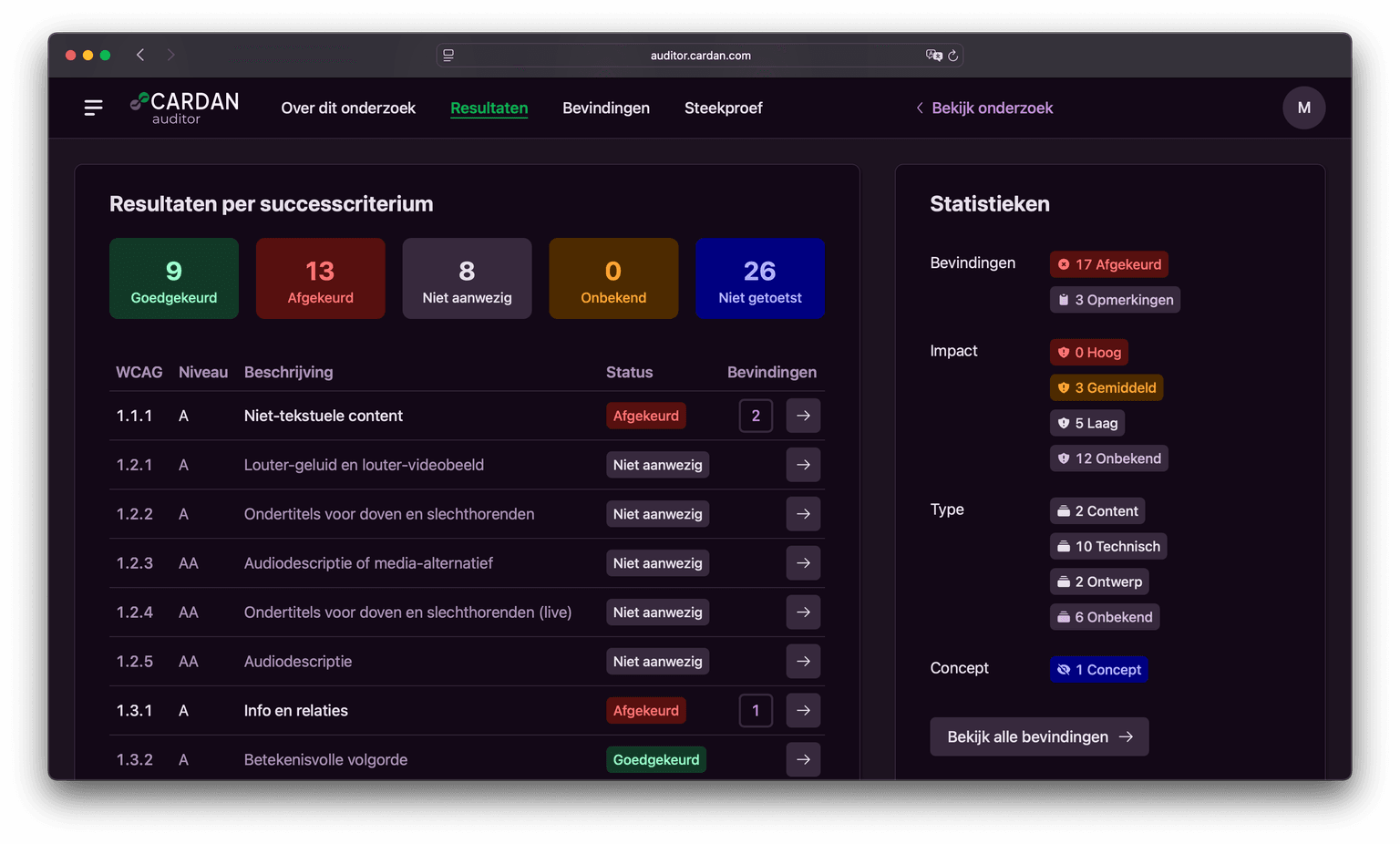1400x844 pixels.
Task: Go back with browser back arrow
Action: (140, 55)
